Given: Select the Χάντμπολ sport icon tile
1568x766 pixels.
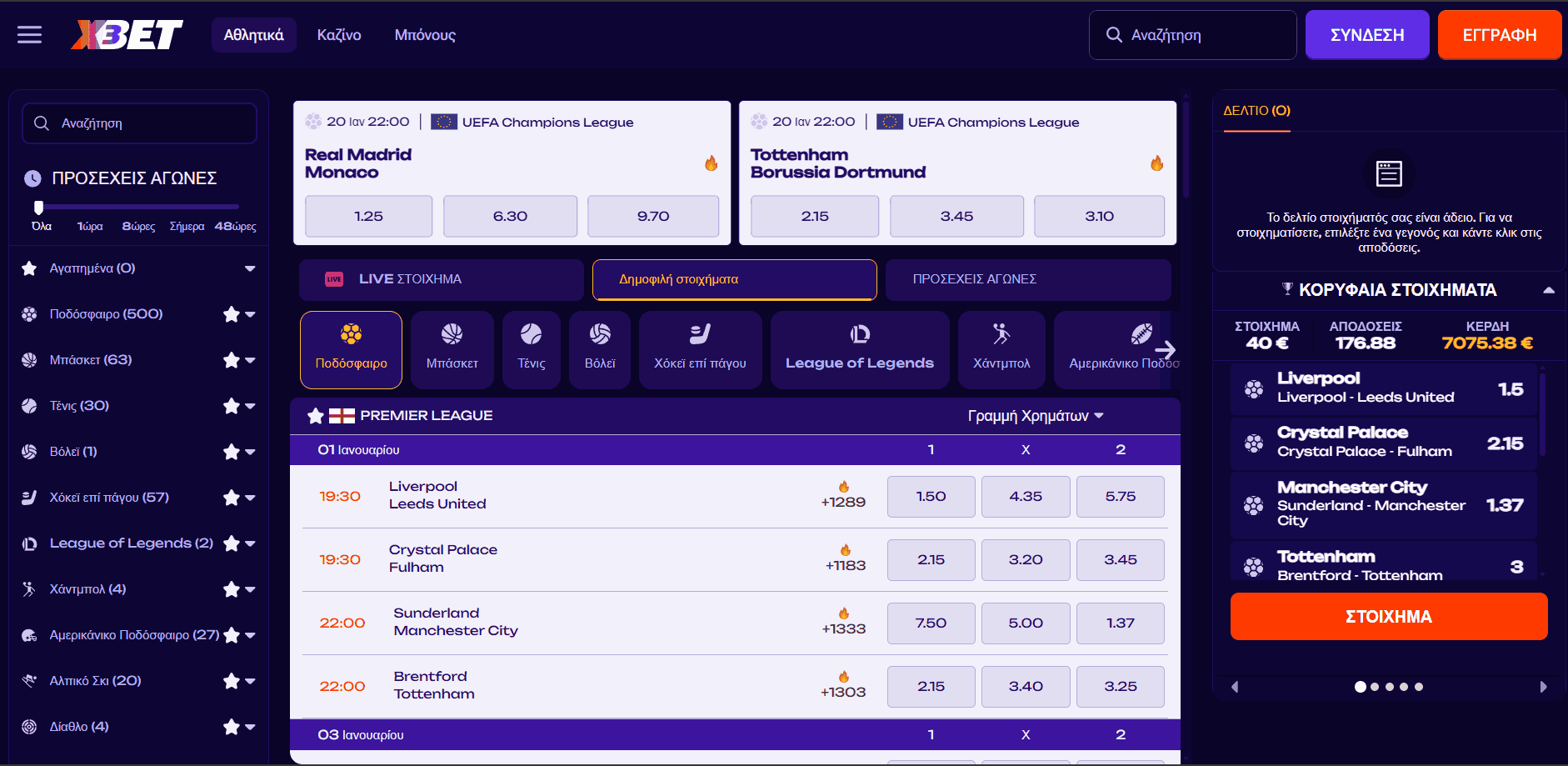Looking at the screenshot, I should click(1001, 349).
